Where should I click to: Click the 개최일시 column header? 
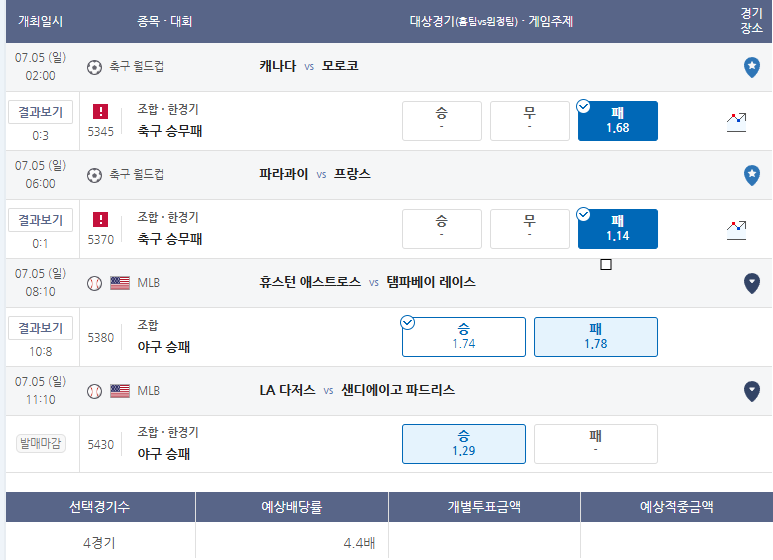pos(40,21)
